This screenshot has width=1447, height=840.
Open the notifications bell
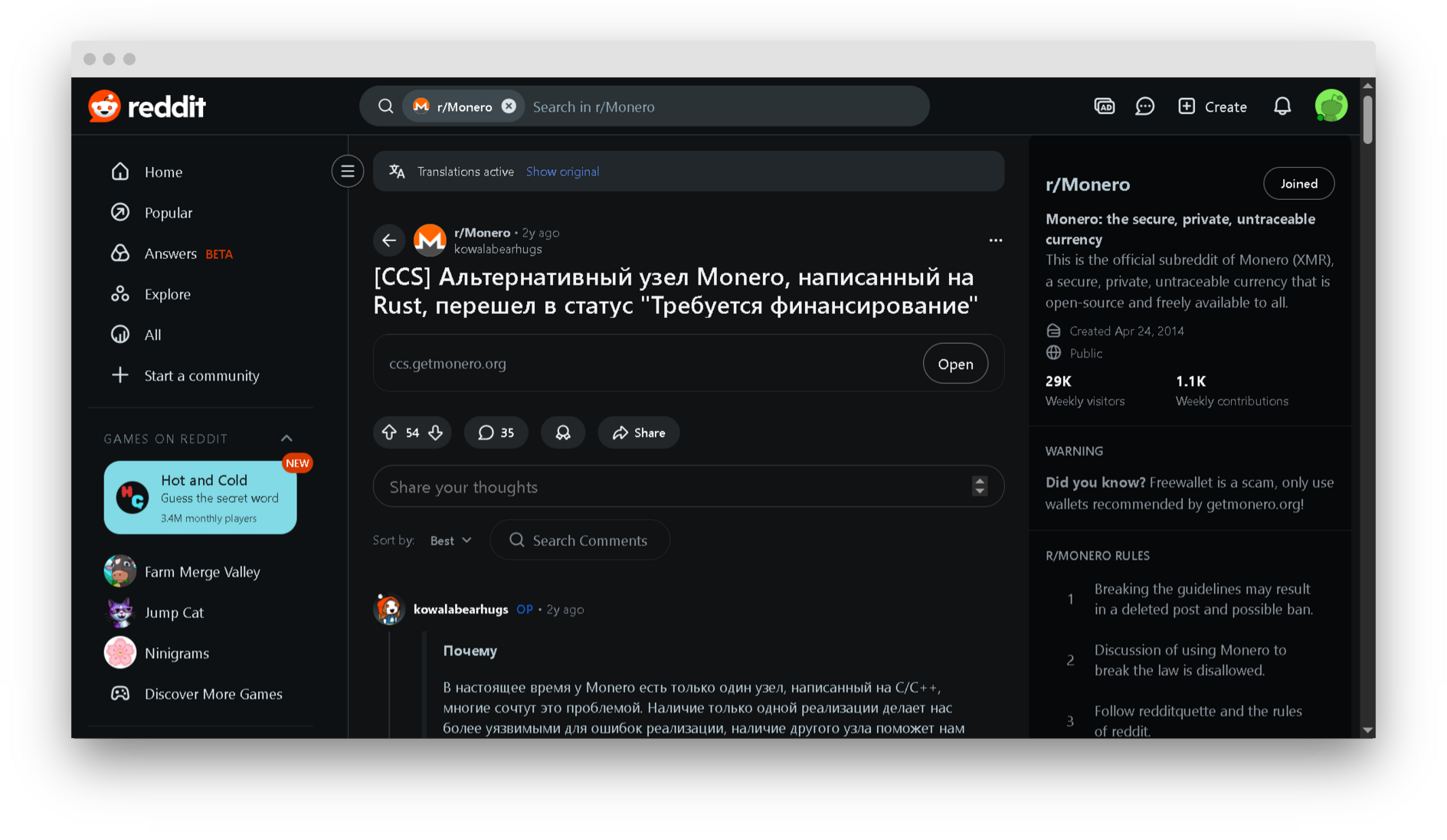point(1282,106)
